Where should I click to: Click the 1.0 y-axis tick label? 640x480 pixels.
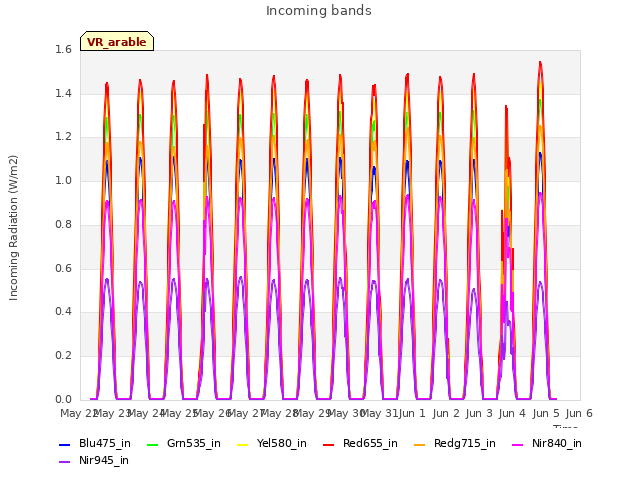pos(63,181)
